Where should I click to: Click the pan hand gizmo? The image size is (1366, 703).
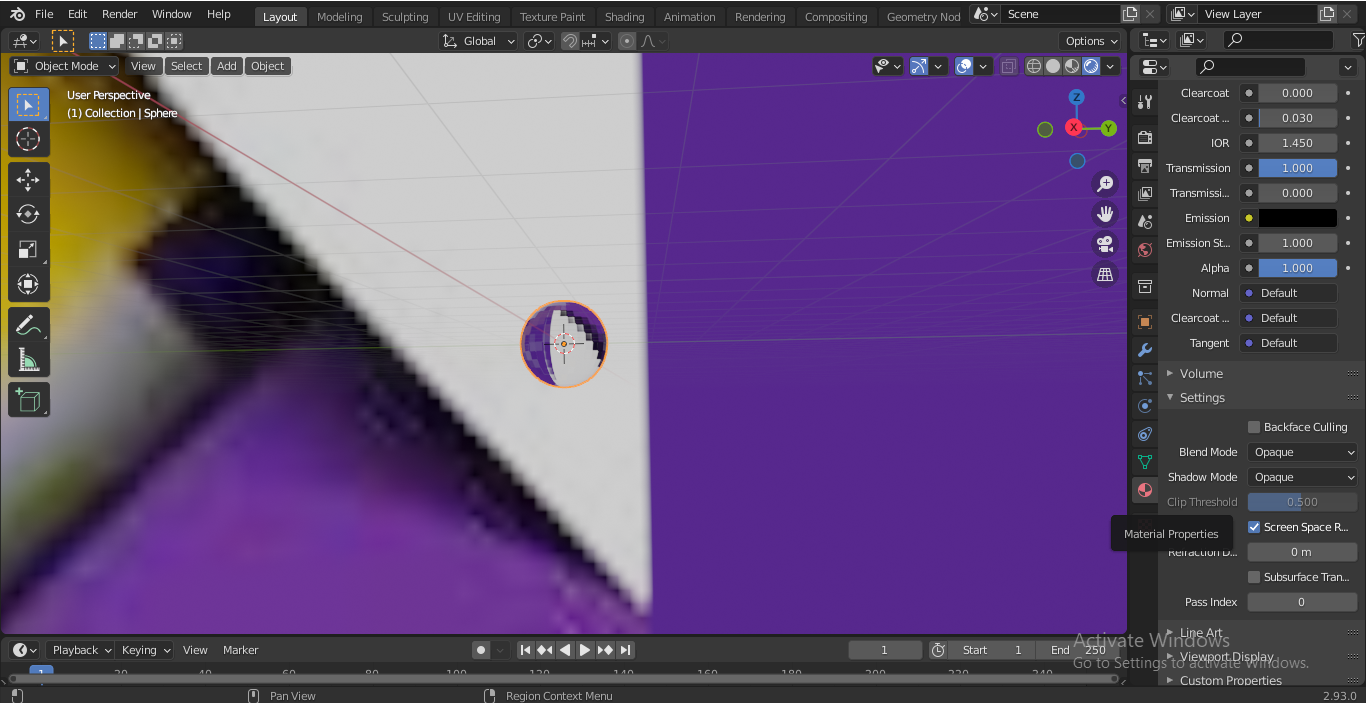(x=1105, y=214)
